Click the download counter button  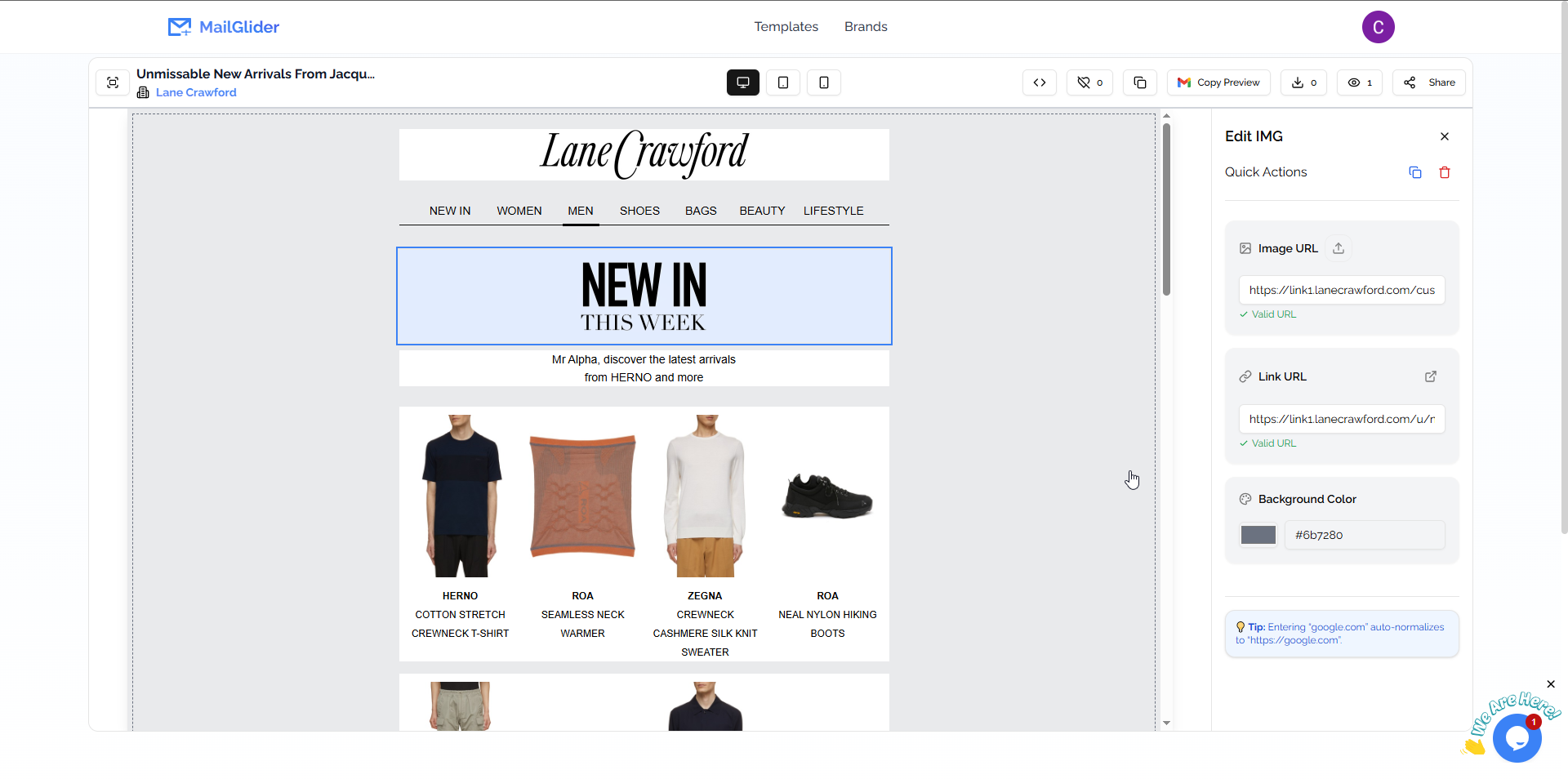tap(1303, 82)
